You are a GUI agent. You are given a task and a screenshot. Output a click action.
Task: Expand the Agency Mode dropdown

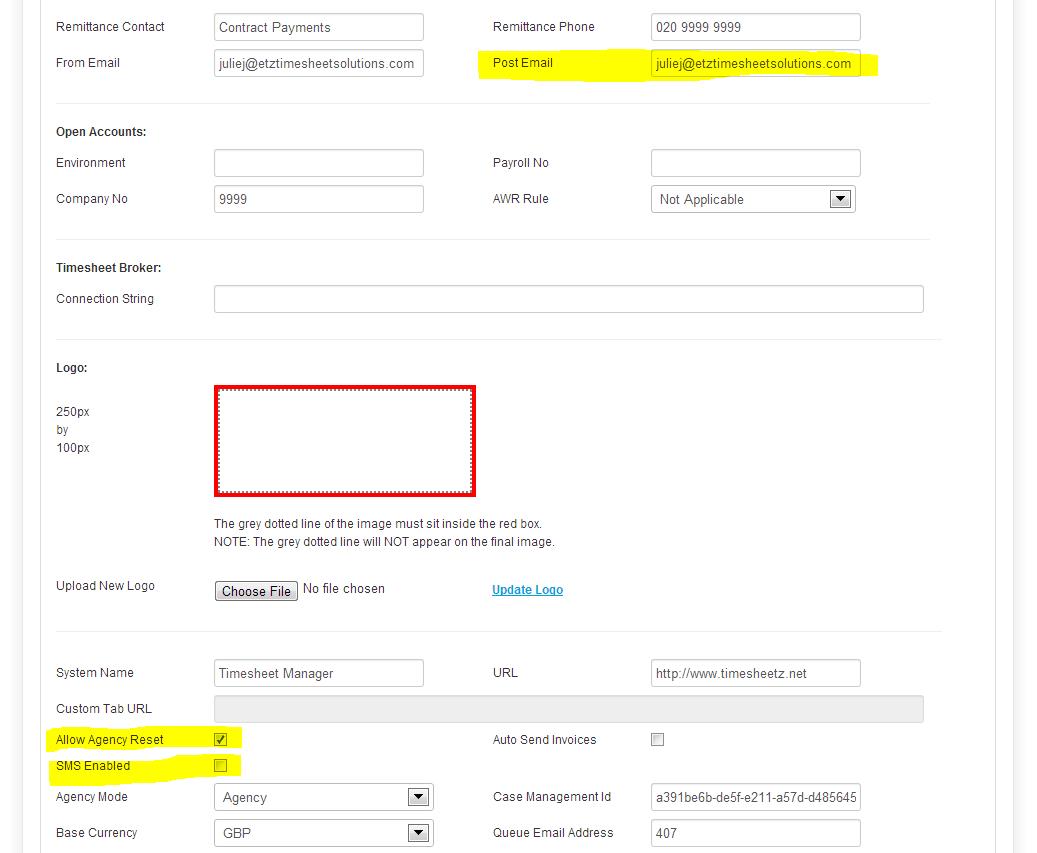323,797
